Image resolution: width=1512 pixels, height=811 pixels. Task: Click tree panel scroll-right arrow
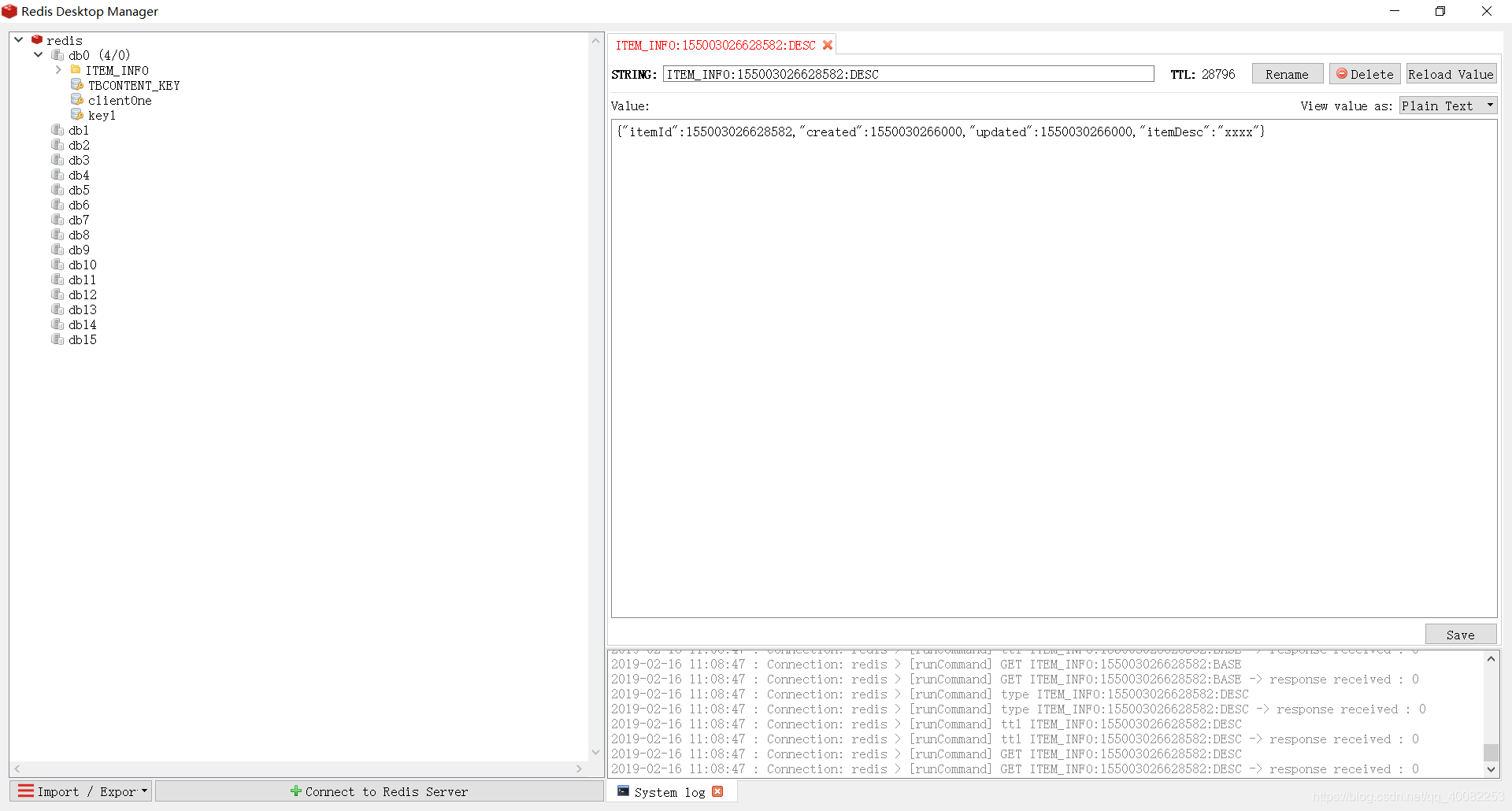tap(580, 768)
